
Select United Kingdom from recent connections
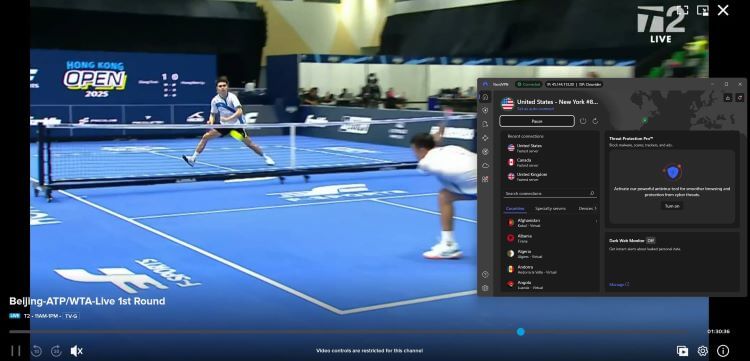tap(550, 176)
